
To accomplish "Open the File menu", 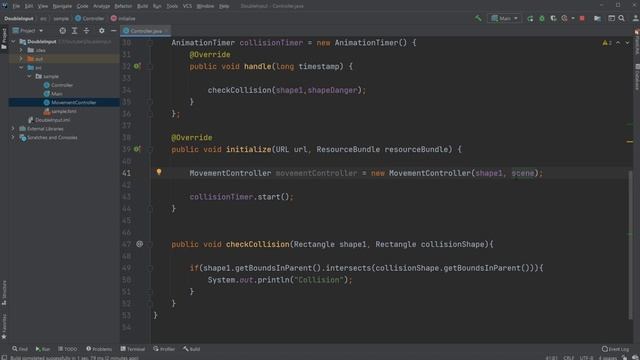I will click(x=16, y=6).
